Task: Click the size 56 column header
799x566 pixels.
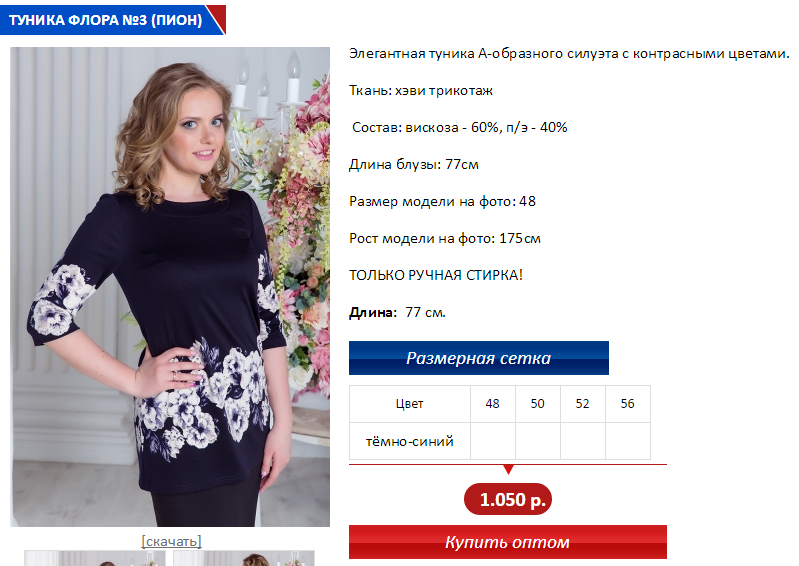Action: pos(627,403)
